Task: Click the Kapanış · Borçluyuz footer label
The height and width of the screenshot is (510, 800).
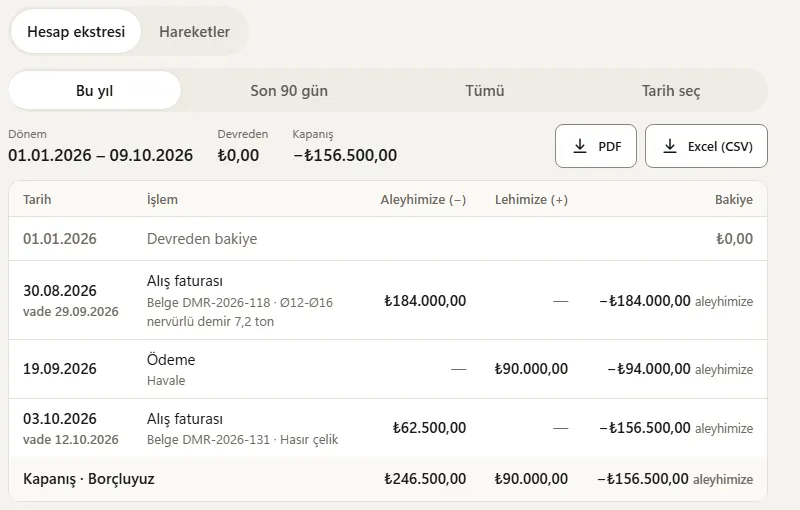Action: (89, 479)
